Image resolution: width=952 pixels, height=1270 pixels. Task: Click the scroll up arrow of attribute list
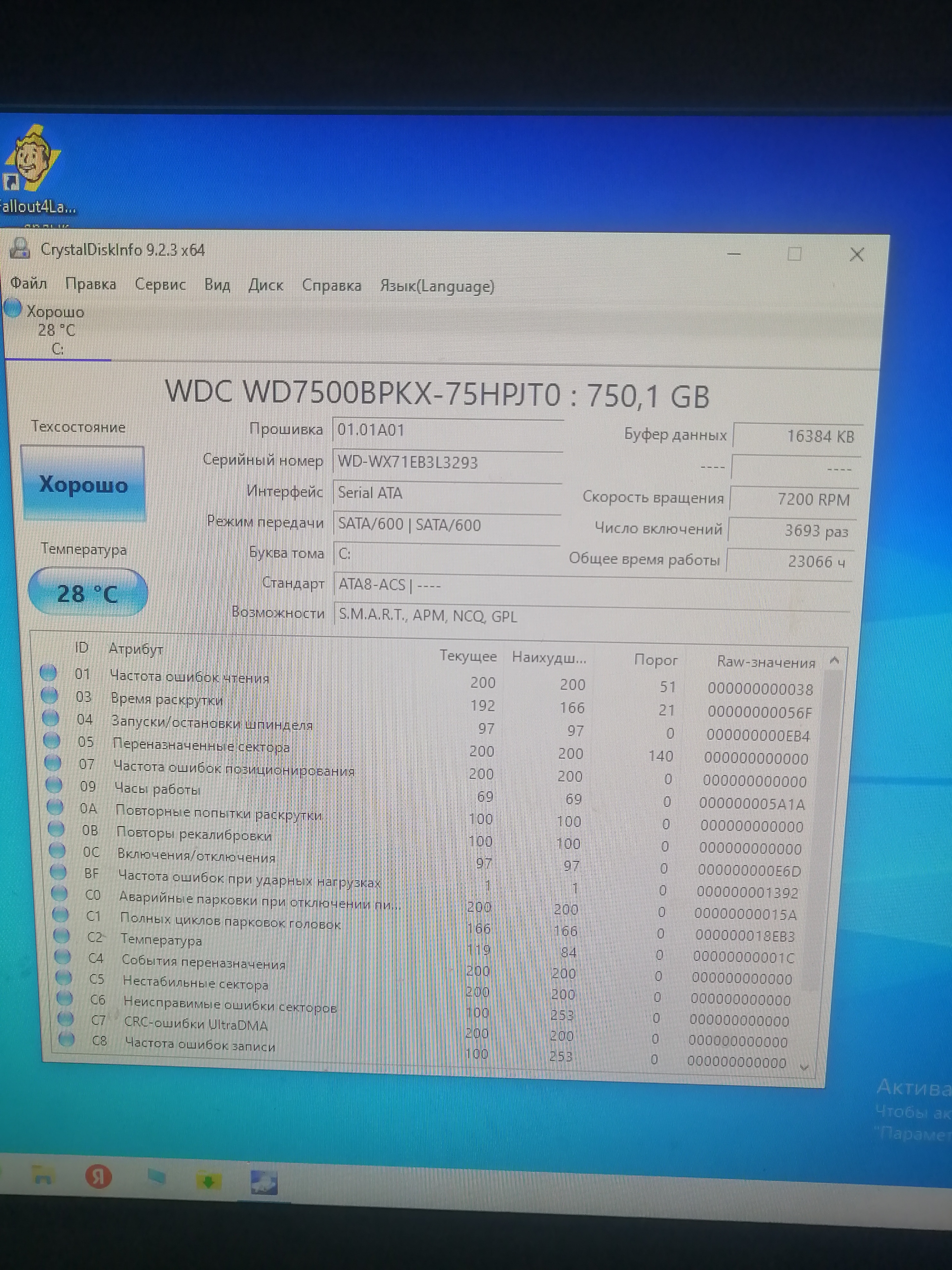(x=834, y=661)
